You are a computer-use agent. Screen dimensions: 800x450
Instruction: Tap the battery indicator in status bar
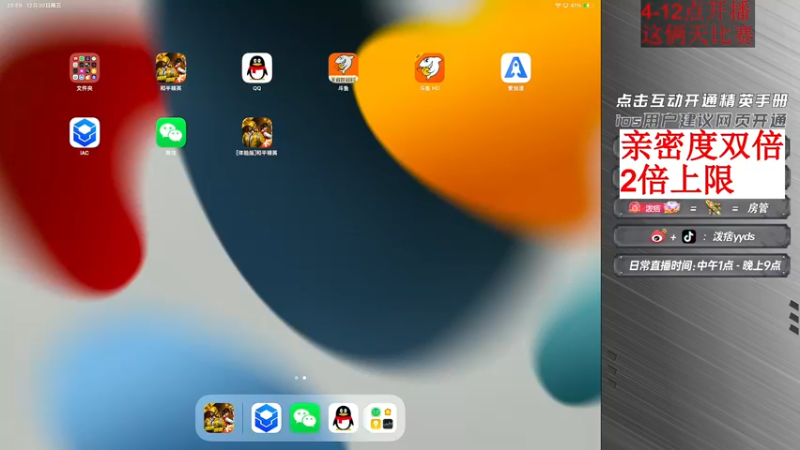(x=587, y=5)
